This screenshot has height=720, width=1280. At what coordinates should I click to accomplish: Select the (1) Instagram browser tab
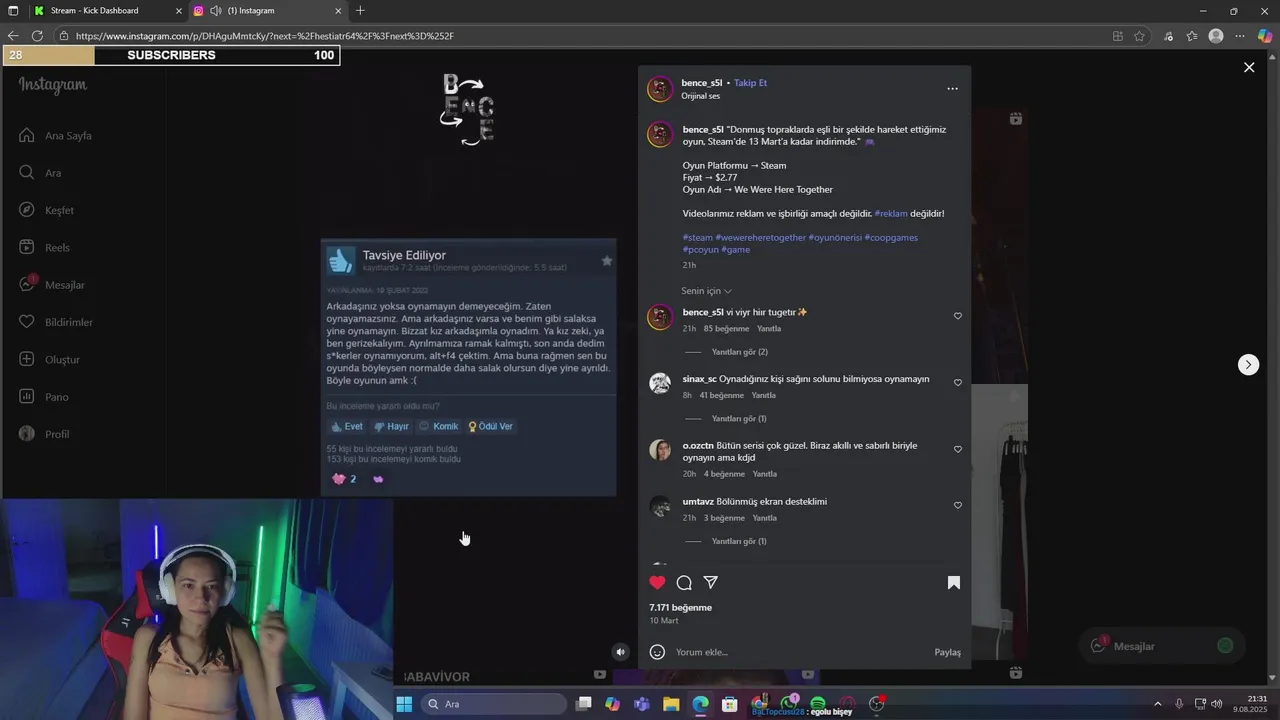(x=268, y=11)
